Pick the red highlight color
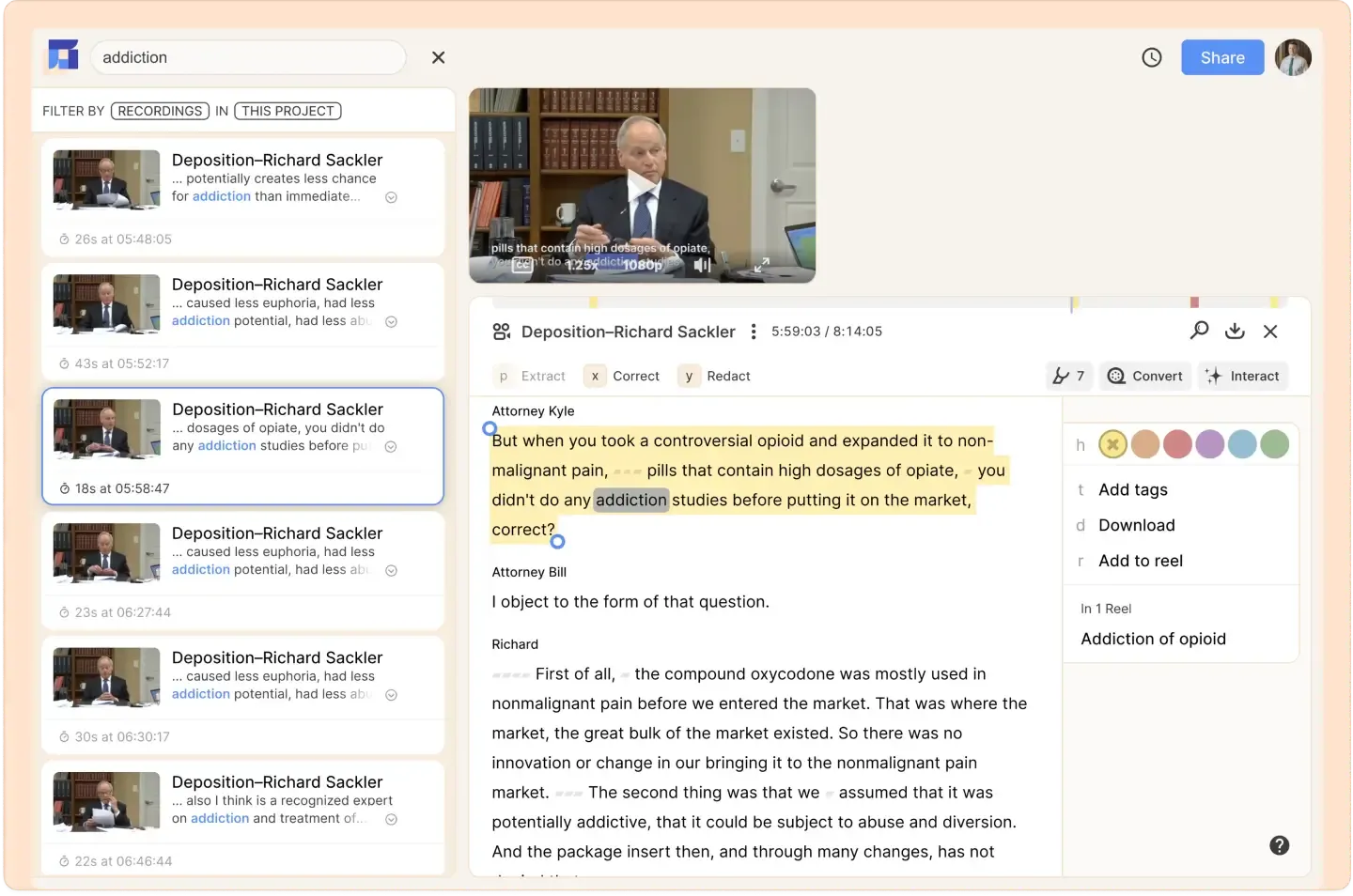 [x=1177, y=444]
